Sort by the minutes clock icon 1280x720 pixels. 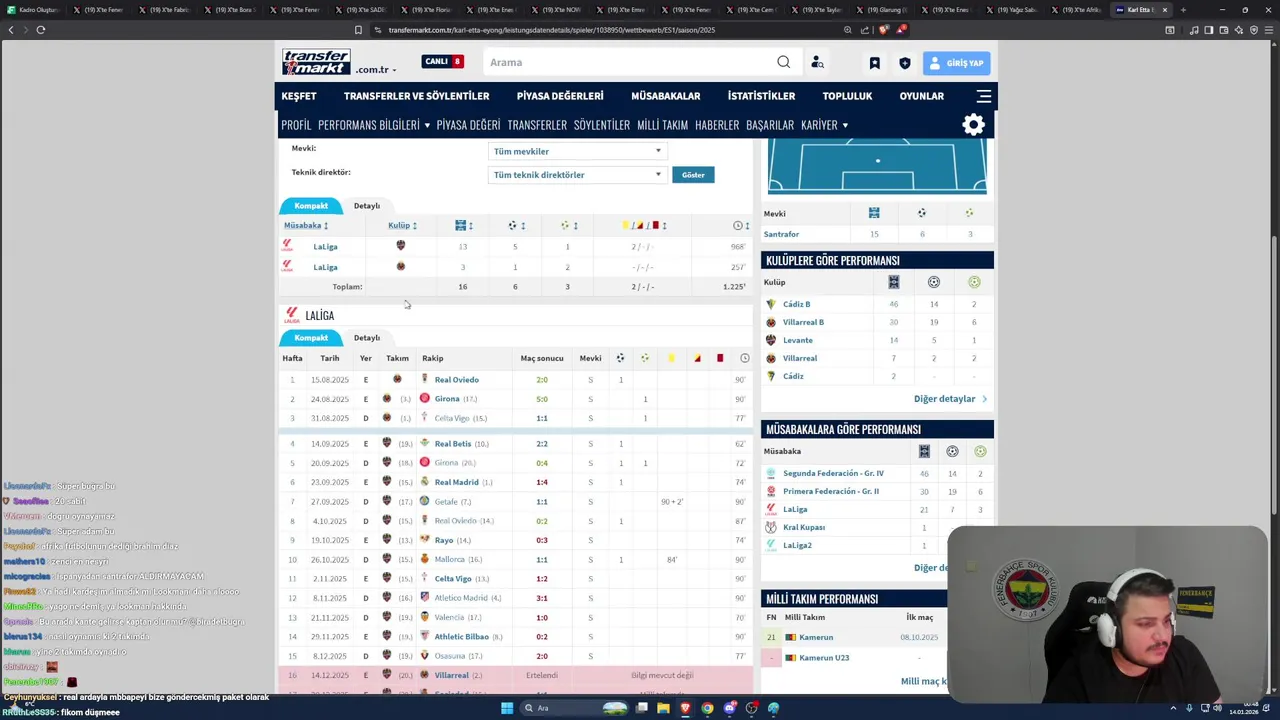coord(737,225)
